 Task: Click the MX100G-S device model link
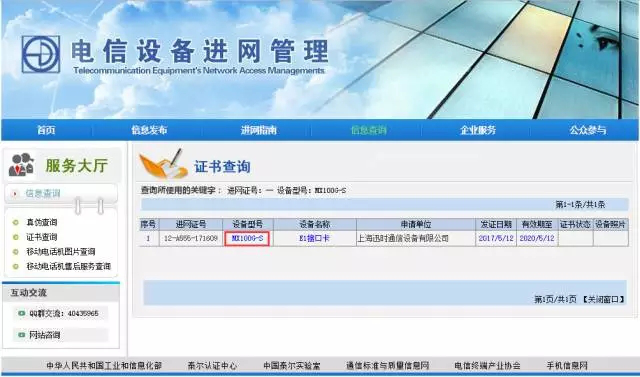(x=247, y=238)
